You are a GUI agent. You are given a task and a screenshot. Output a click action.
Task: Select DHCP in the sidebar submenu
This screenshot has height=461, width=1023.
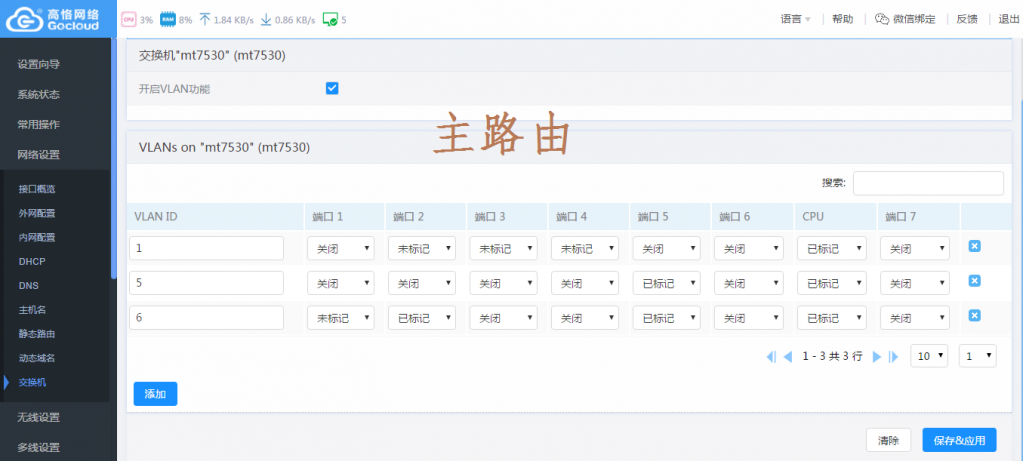point(32,261)
